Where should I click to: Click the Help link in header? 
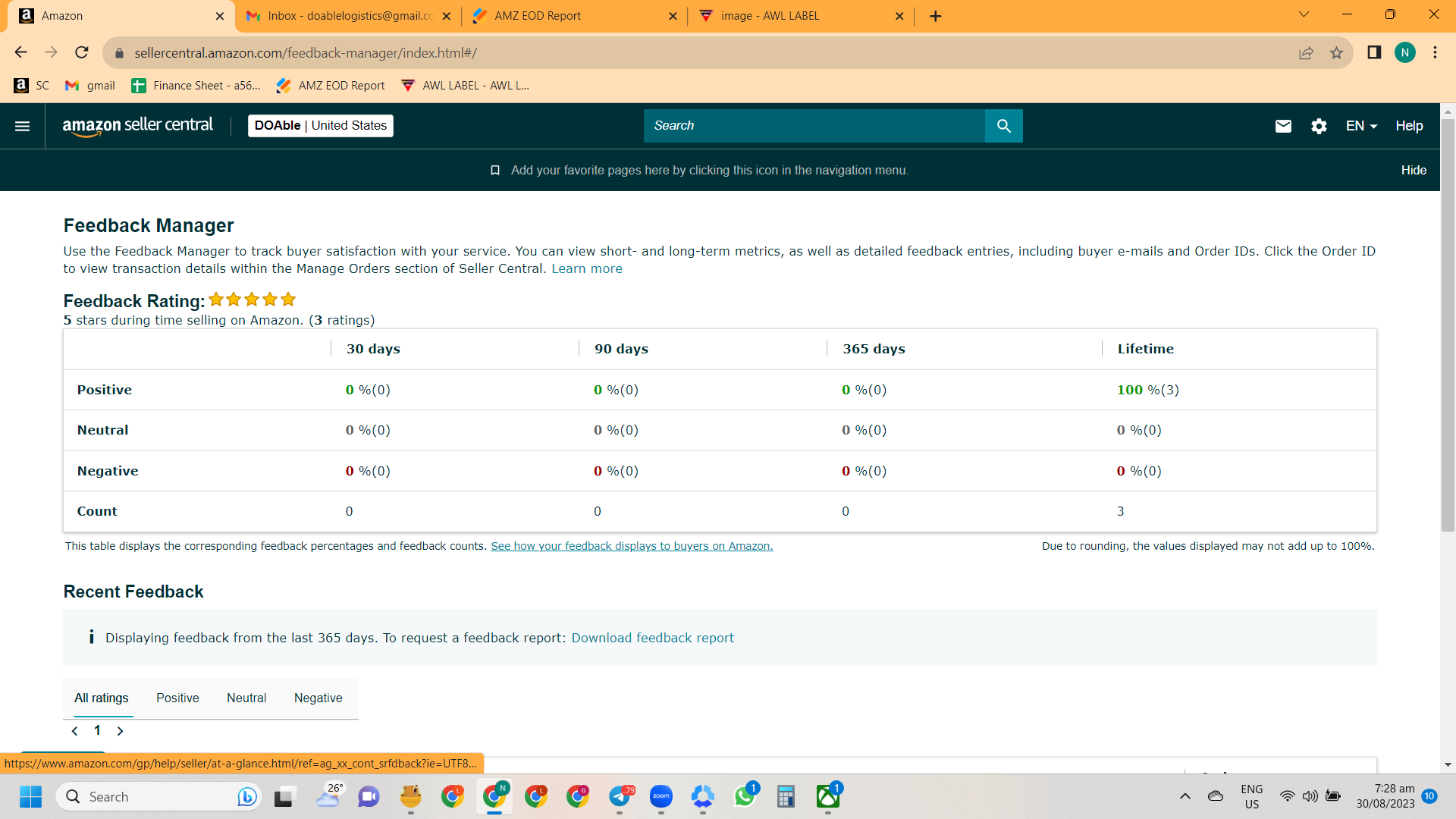(x=1409, y=126)
